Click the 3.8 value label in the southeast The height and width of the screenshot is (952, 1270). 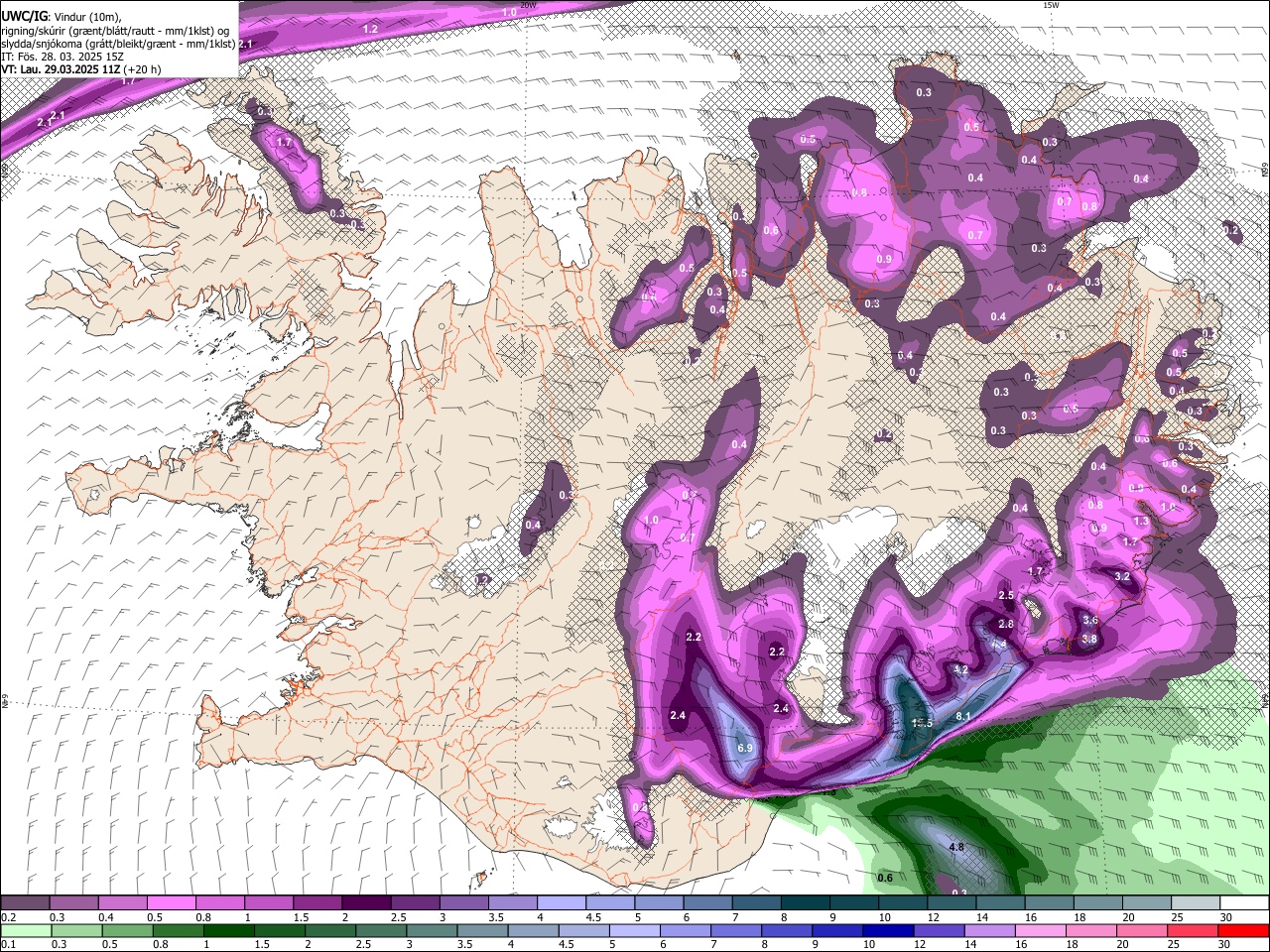pyautogui.click(x=1088, y=639)
